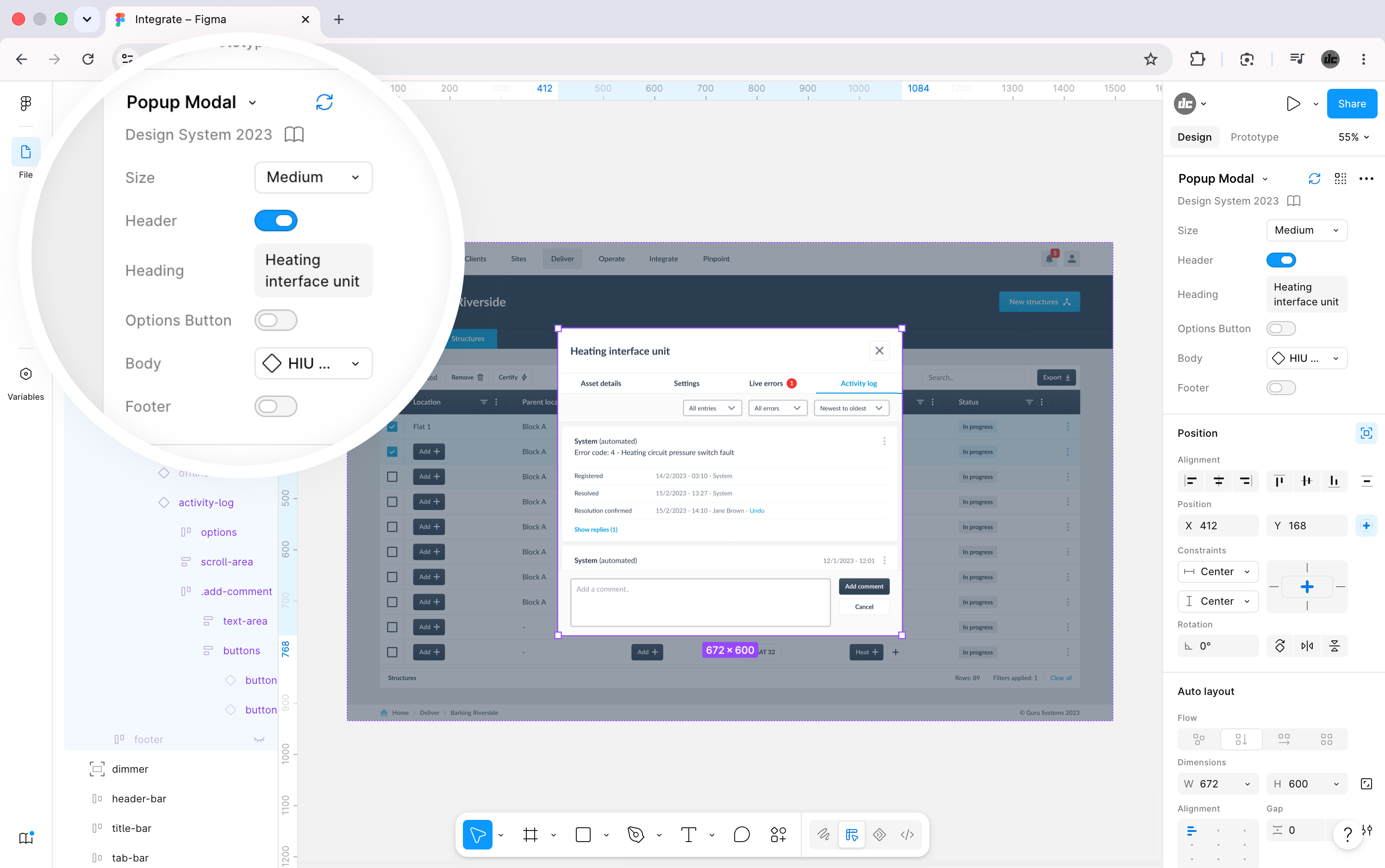Select the Comment tool

coord(741,834)
